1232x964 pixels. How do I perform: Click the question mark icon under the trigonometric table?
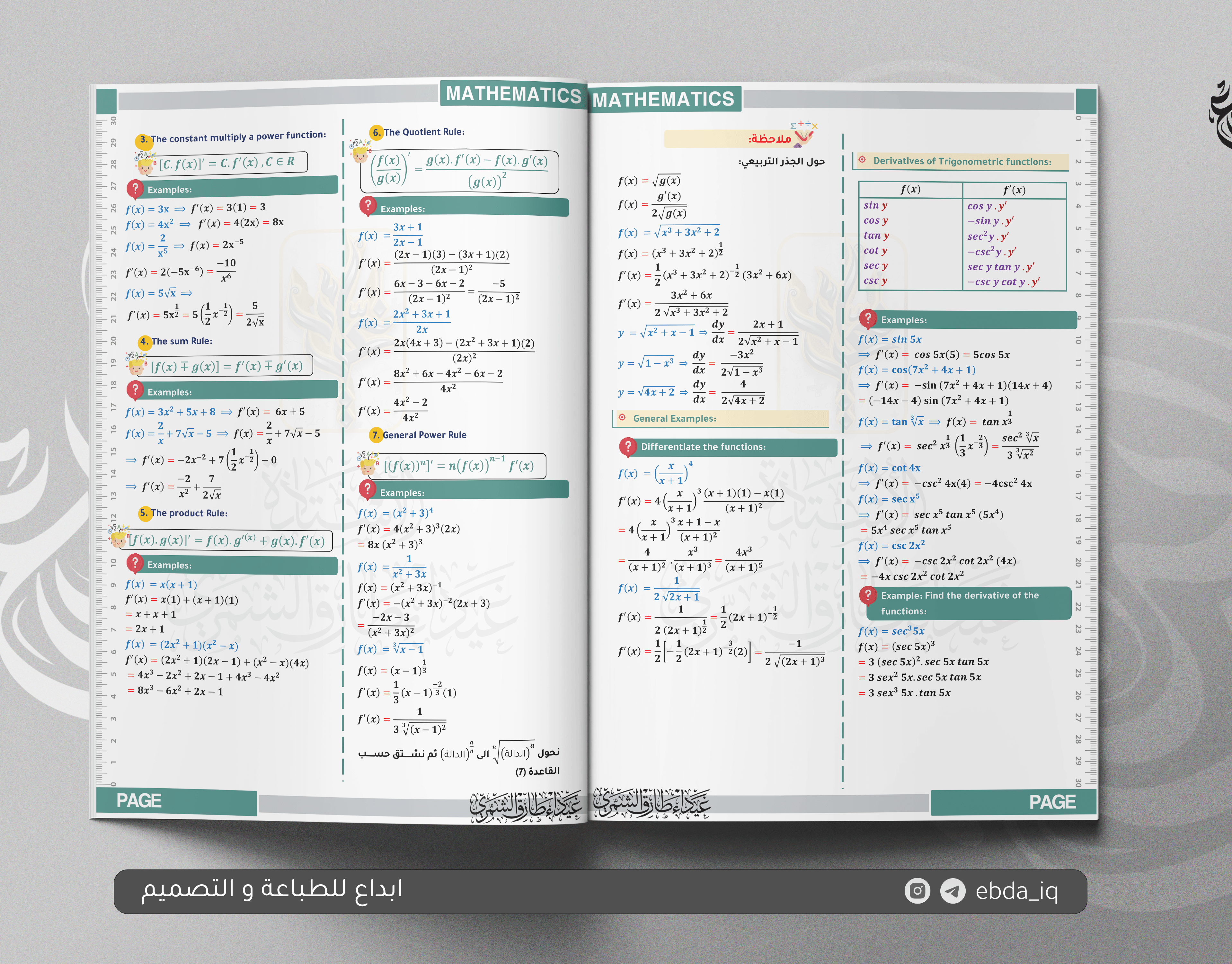coord(868,319)
